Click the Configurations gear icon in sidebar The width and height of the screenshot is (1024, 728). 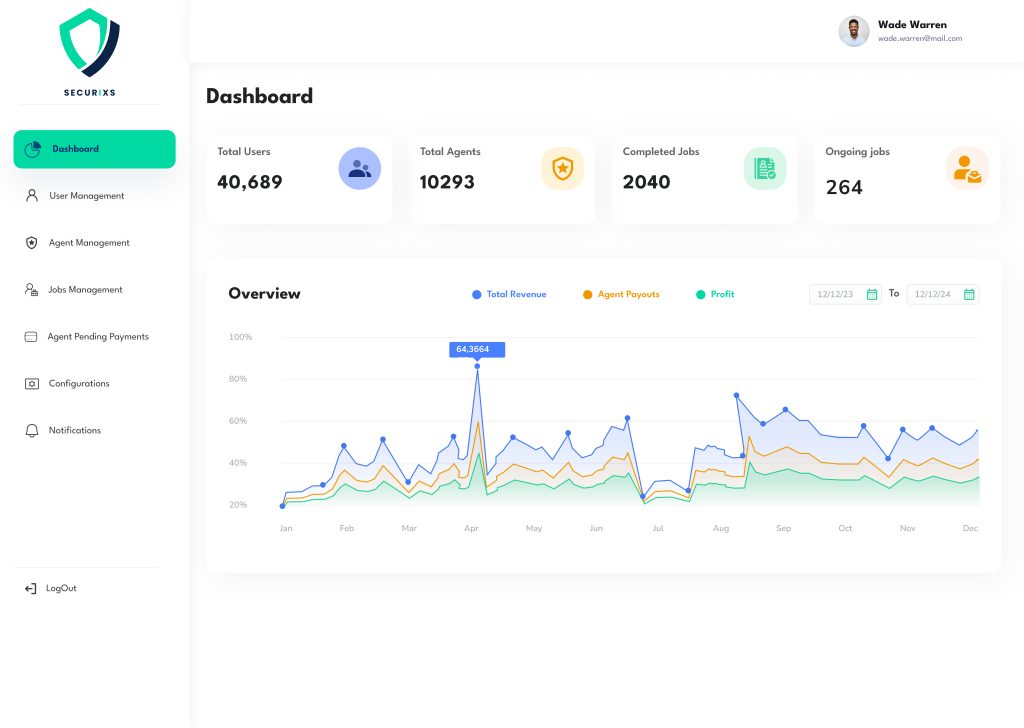[x=31, y=384]
